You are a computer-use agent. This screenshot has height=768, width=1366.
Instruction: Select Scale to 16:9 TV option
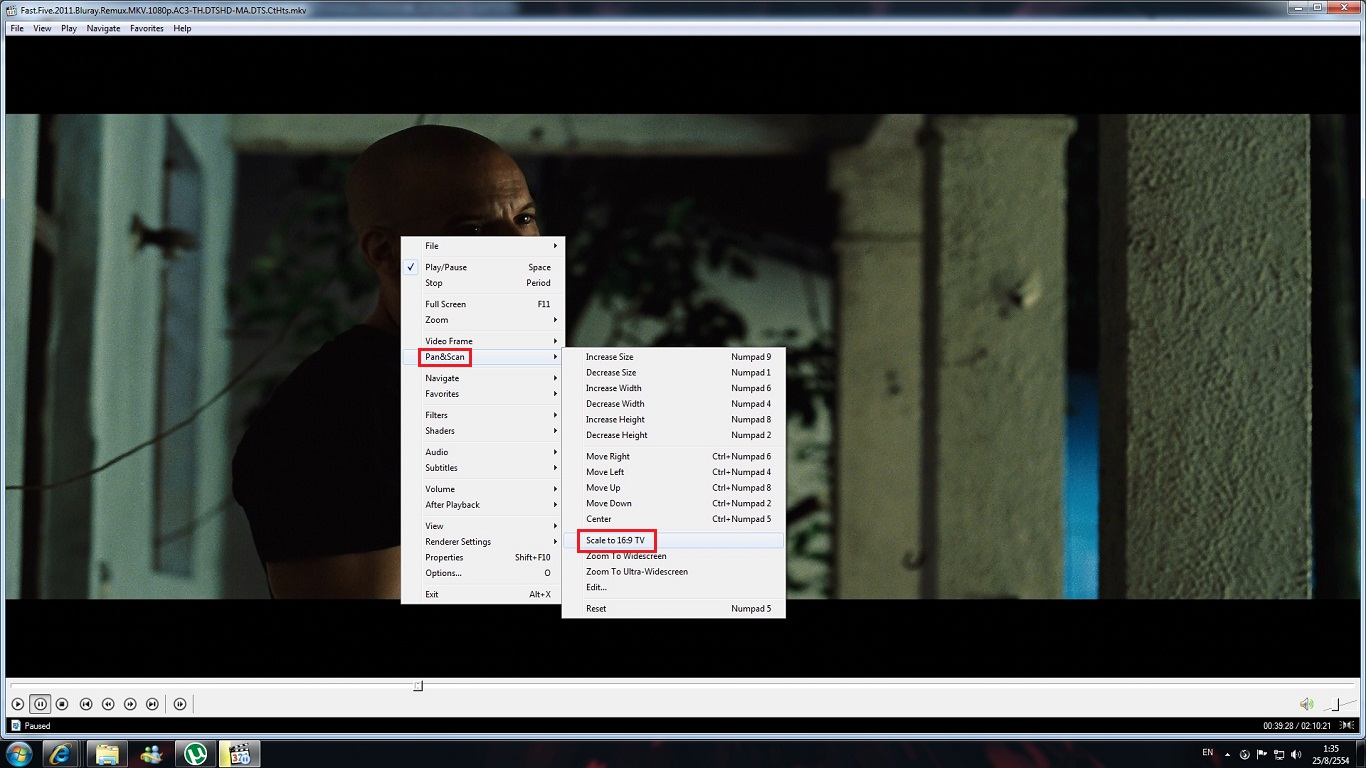click(x=673, y=540)
